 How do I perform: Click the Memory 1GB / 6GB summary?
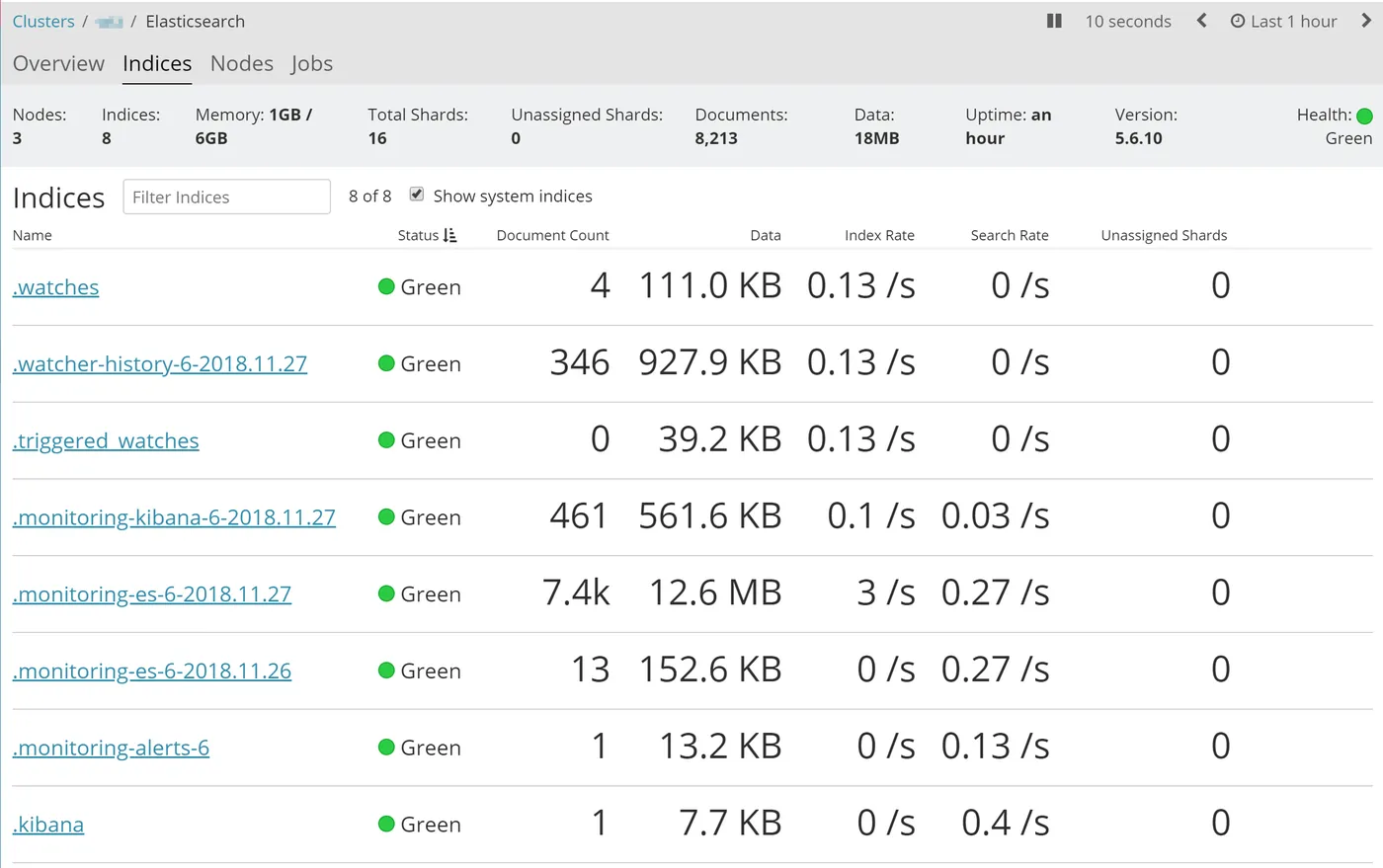pos(254,126)
